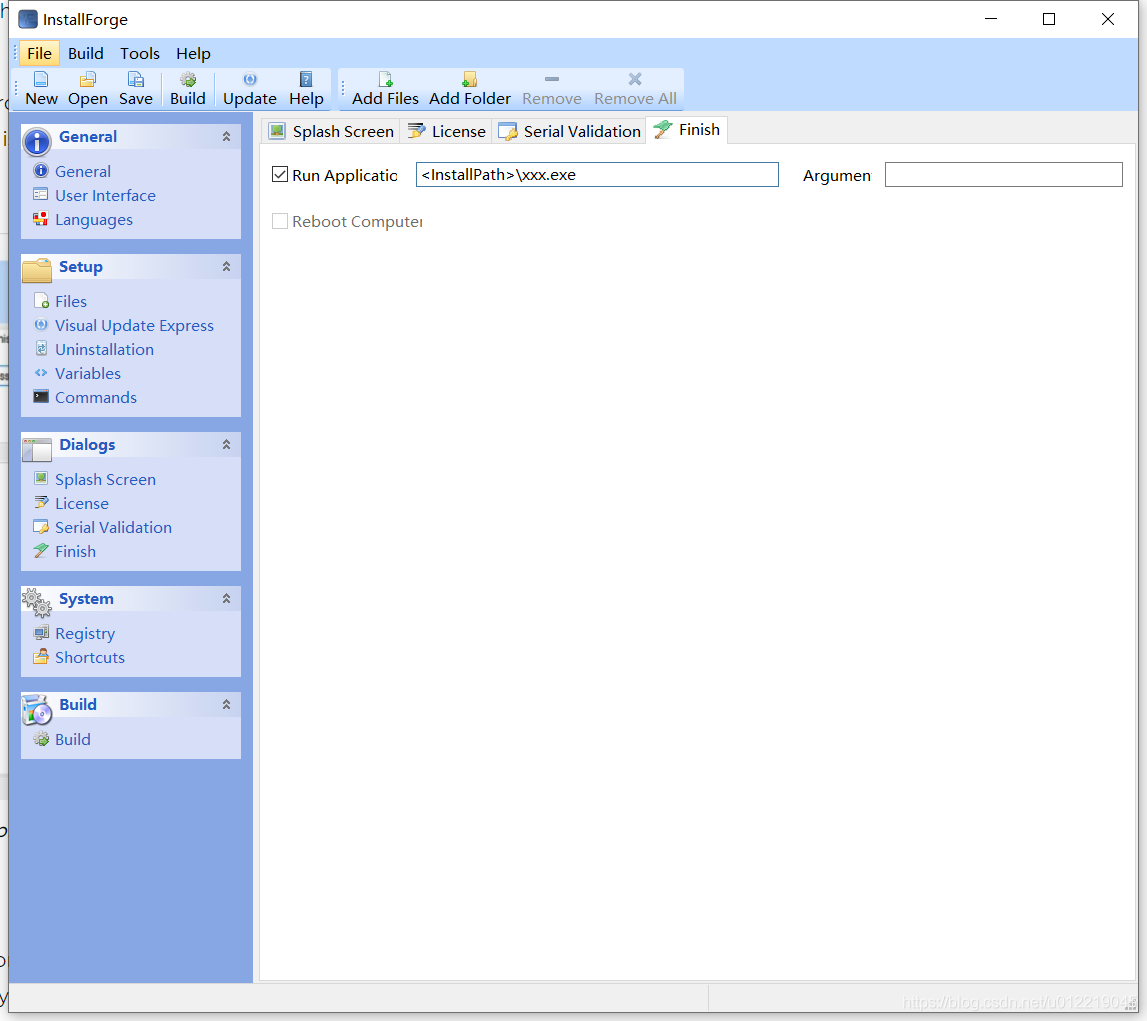Uncheck the Run Application checkbox
Viewport: 1147px width, 1021px height.
(279, 174)
